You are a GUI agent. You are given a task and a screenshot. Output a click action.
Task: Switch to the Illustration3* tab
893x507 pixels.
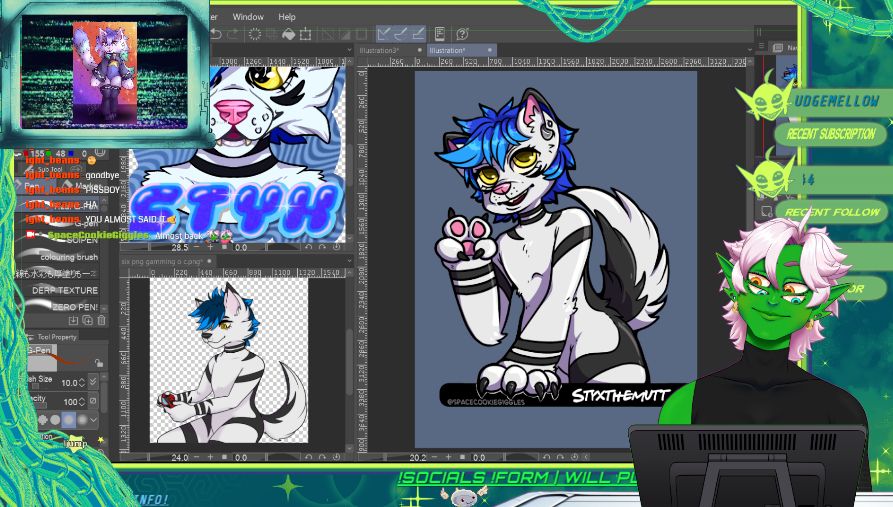click(x=379, y=50)
